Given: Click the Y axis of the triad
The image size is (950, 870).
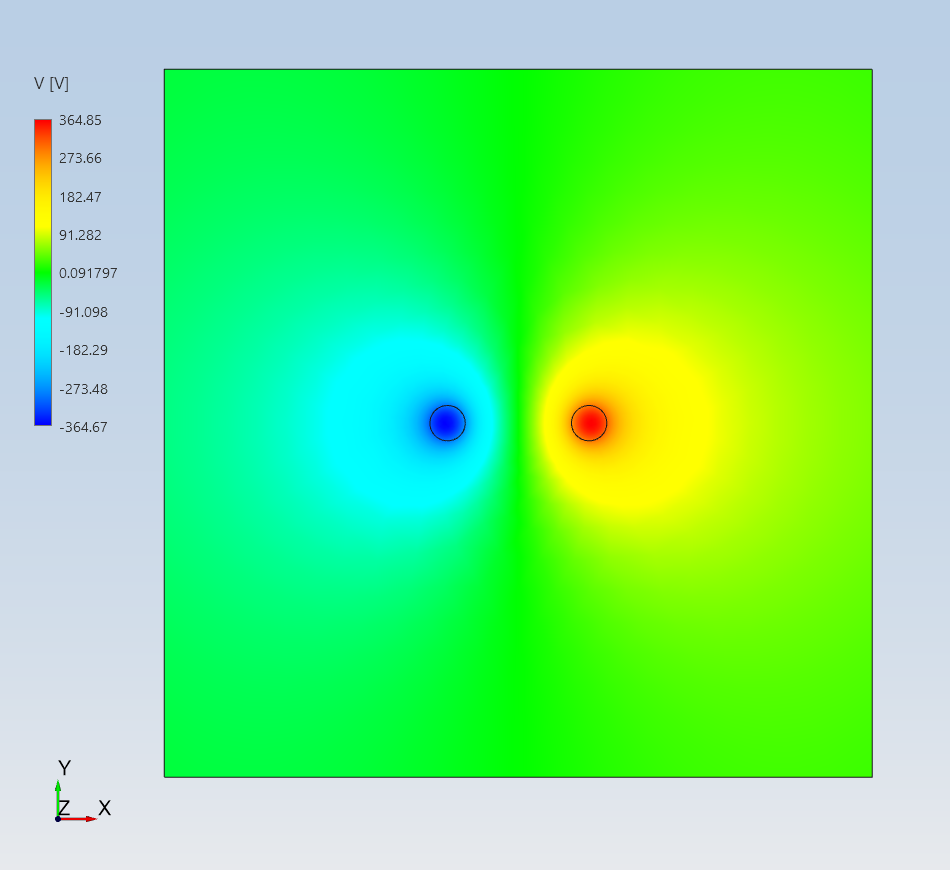Looking at the screenshot, I should coord(58,799).
